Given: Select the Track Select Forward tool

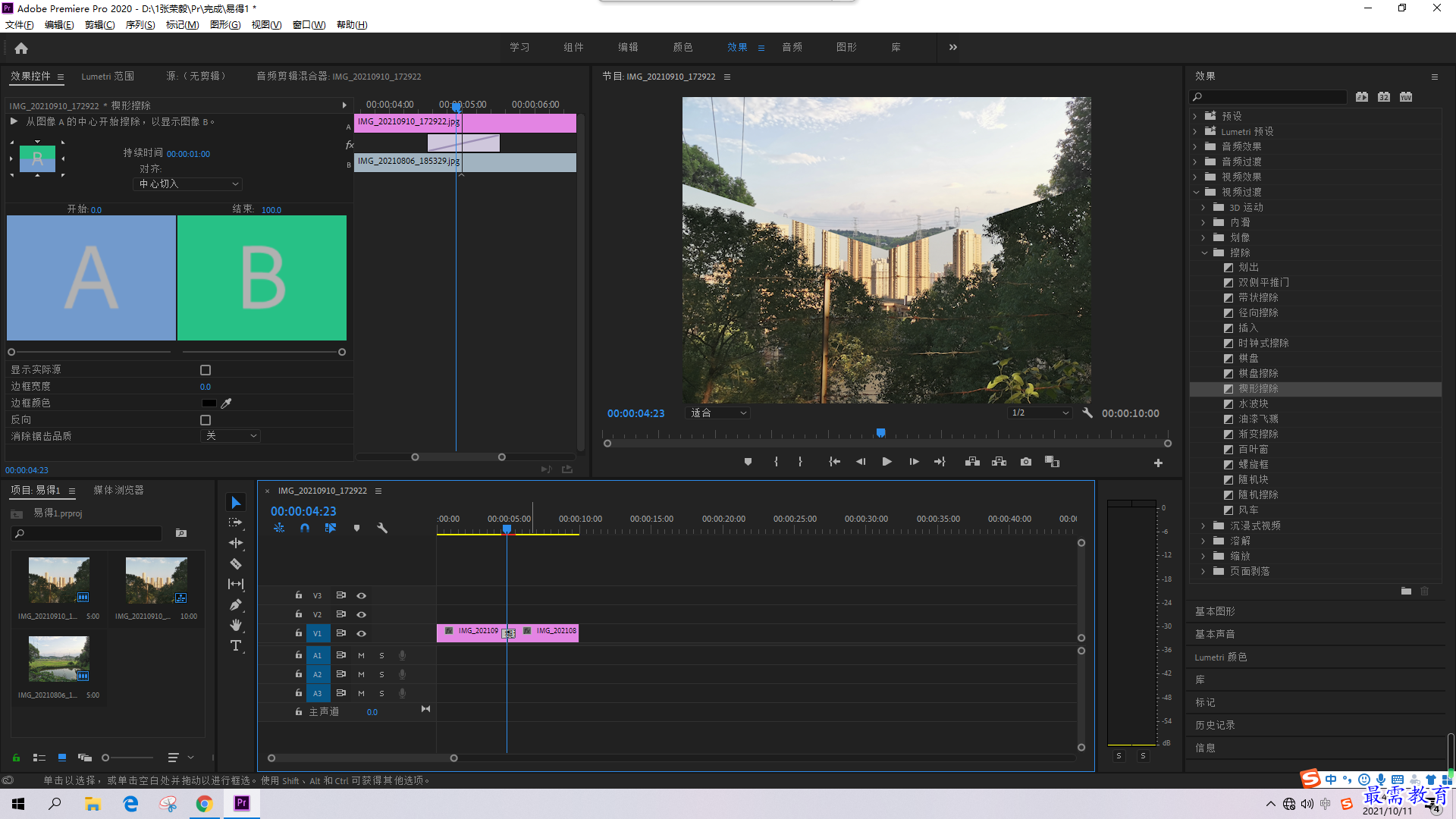Looking at the screenshot, I should [236, 522].
